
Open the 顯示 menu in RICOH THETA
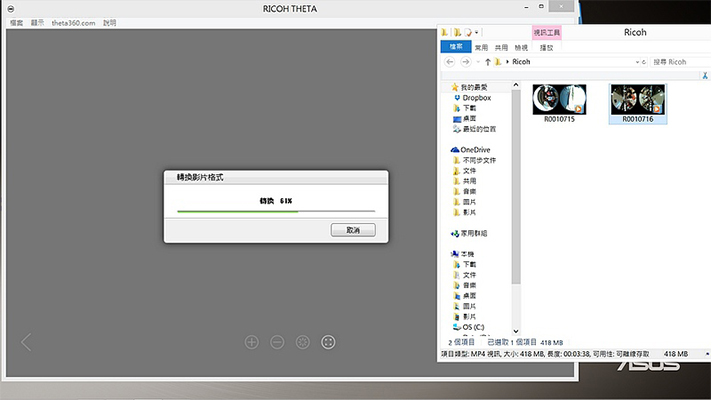pos(37,23)
